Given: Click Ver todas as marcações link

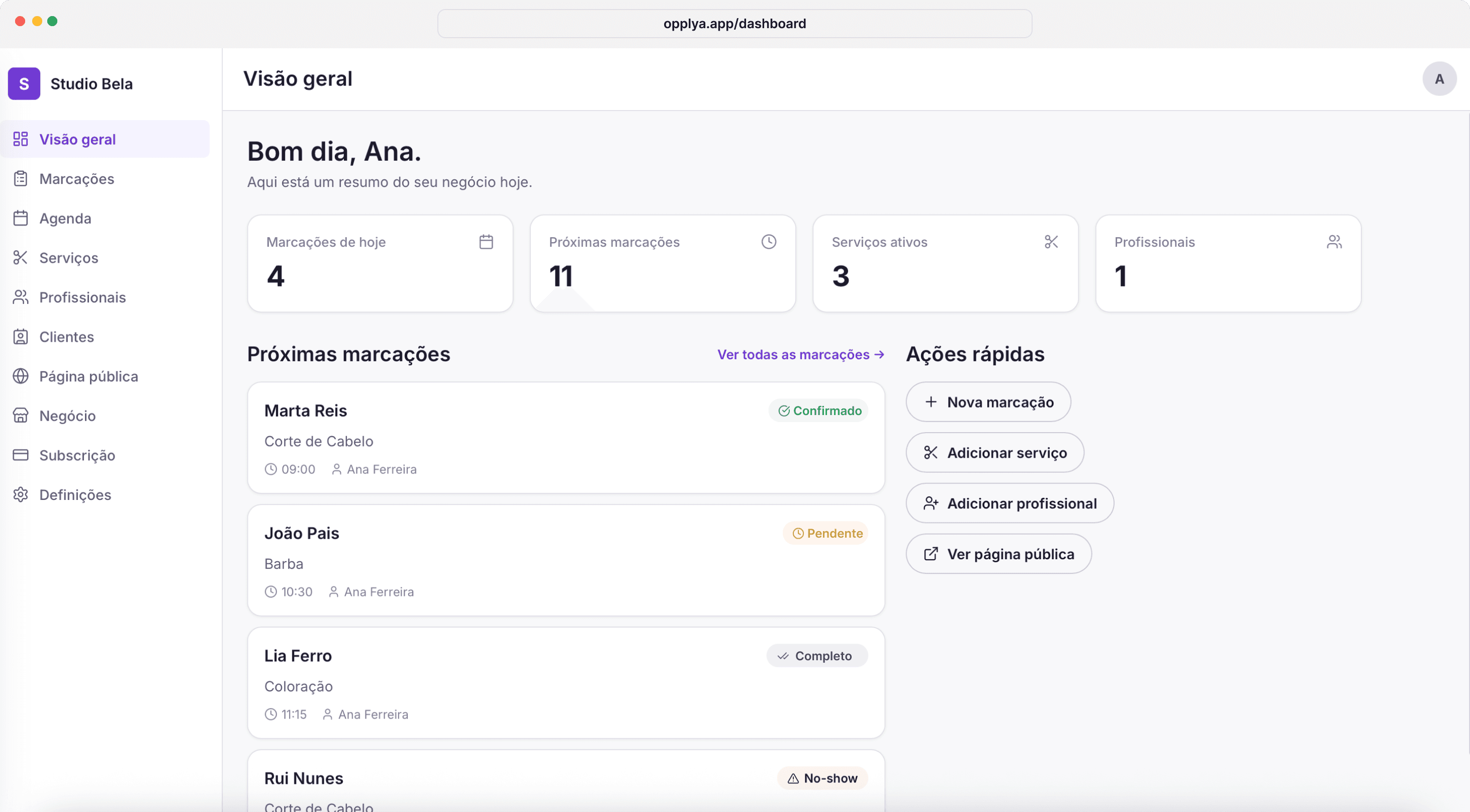Looking at the screenshot, I should click(x=801, y=355).
